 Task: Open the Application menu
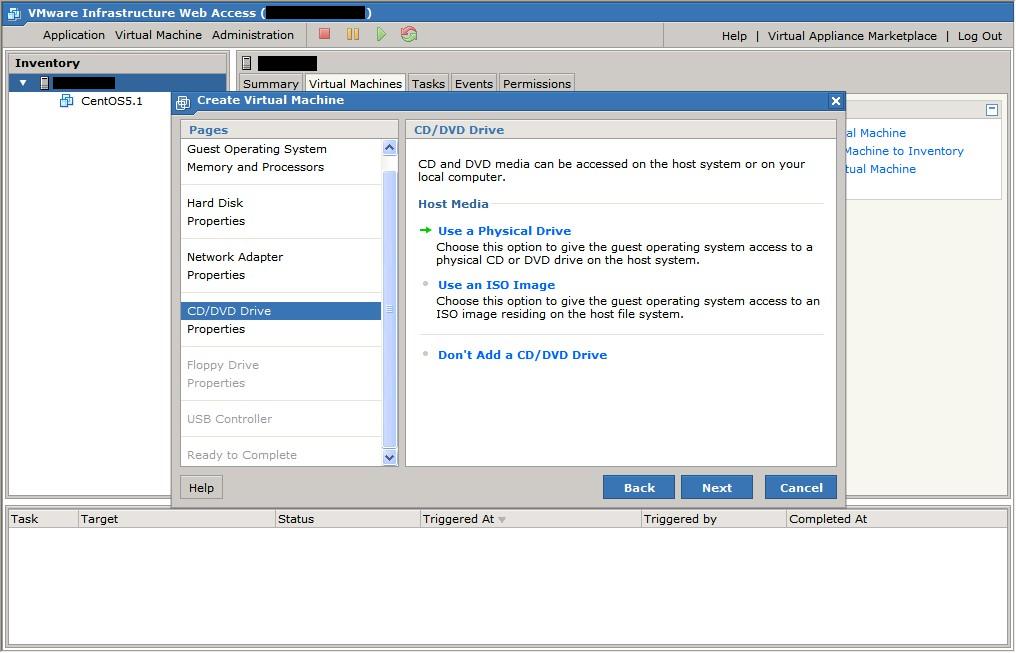[74, 35]
